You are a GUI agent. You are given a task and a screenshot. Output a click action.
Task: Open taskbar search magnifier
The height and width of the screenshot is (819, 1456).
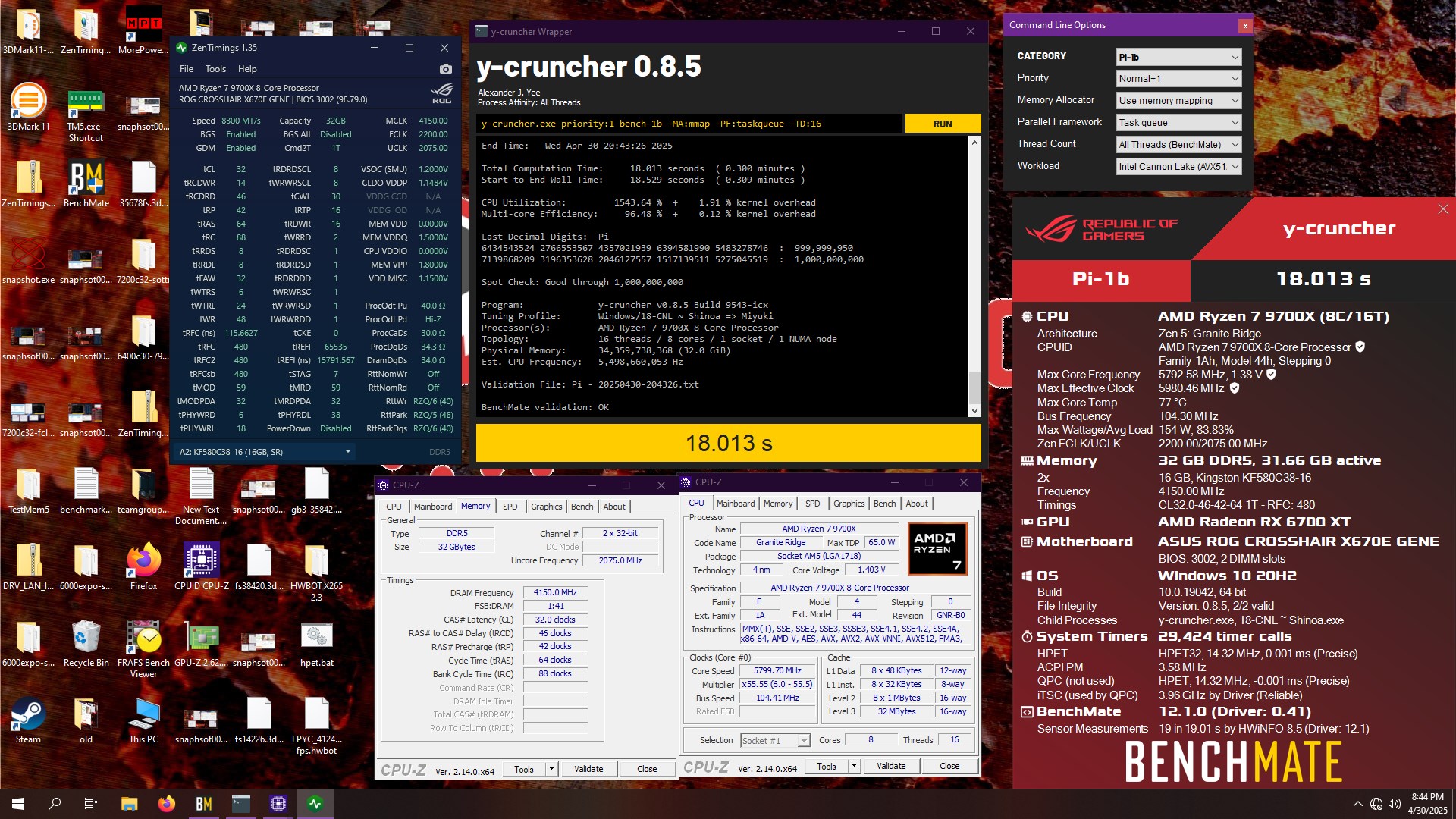55,804
